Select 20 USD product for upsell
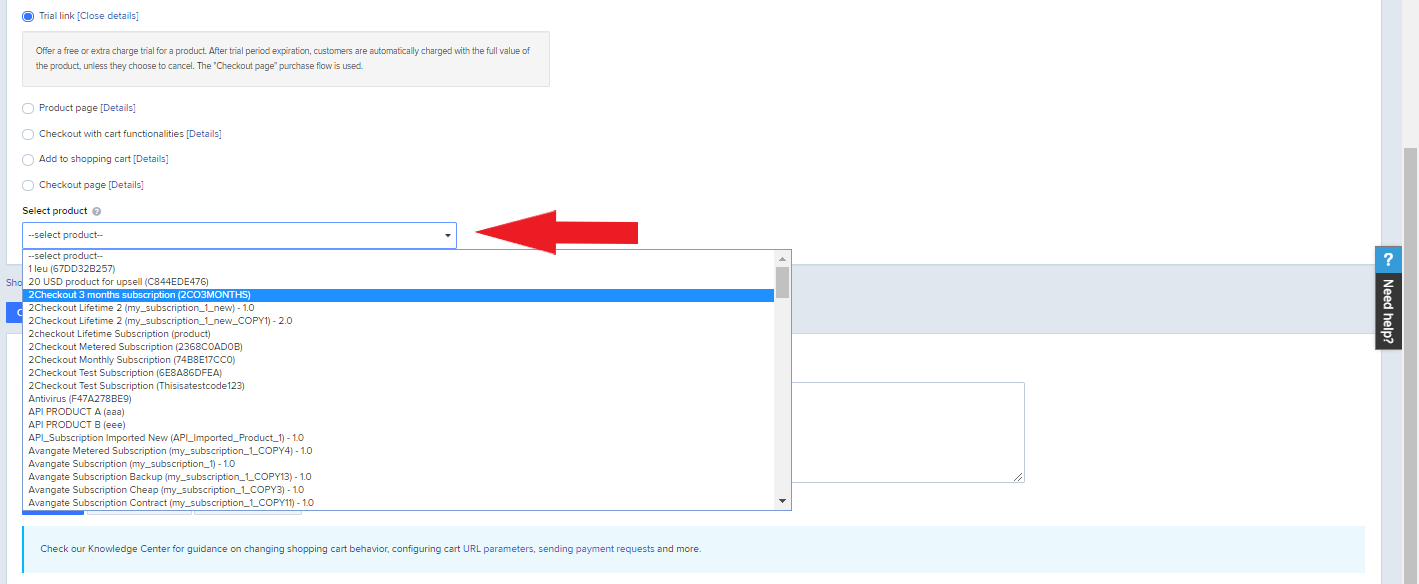This screenshot has height=584, width=1419. pos(399,282)
